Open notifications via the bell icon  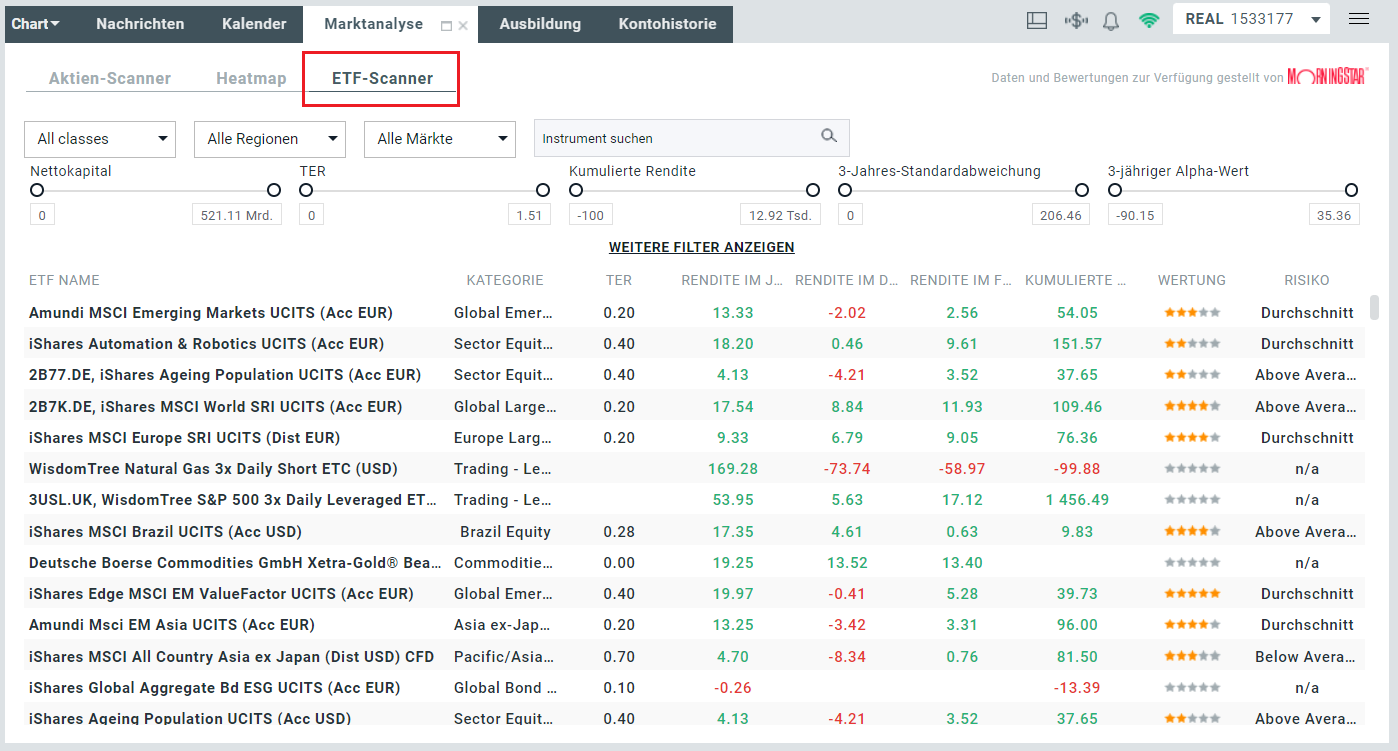[x=1110, y=19]
